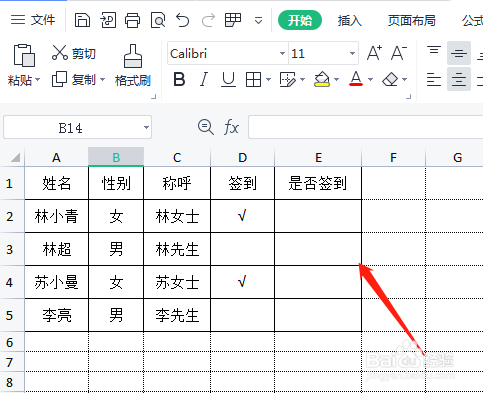This screenshot has width=483, height=393.
Task: Toggle Underline formatting
Action: (x=228, y=80)
